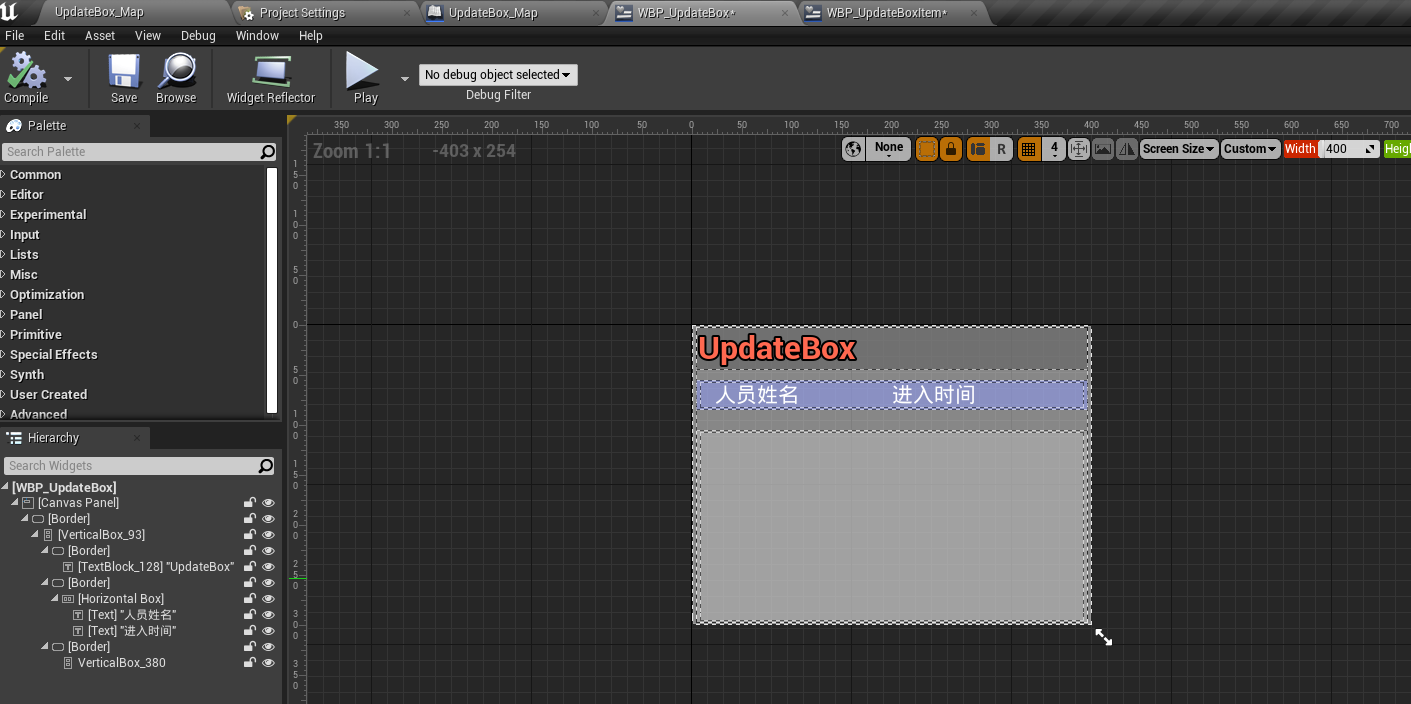
Task: Hide the Canvas Panel with its eye toggle
Action: pyautogui.click(x=267, y=502)
